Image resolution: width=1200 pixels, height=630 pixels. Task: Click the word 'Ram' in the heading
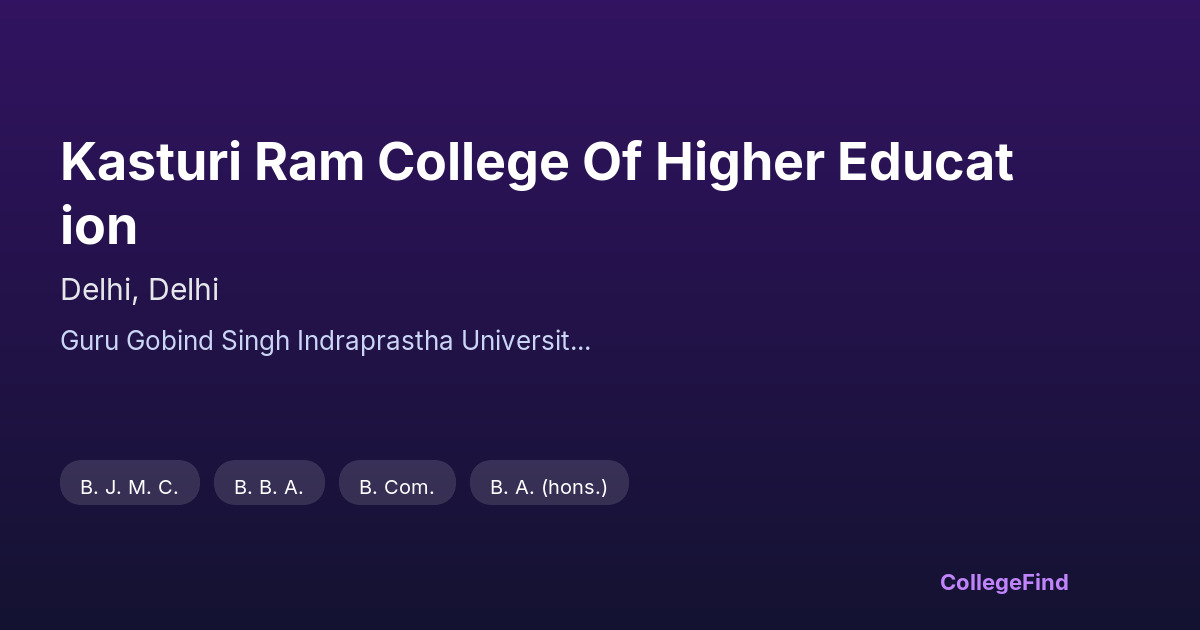point(307,162)
